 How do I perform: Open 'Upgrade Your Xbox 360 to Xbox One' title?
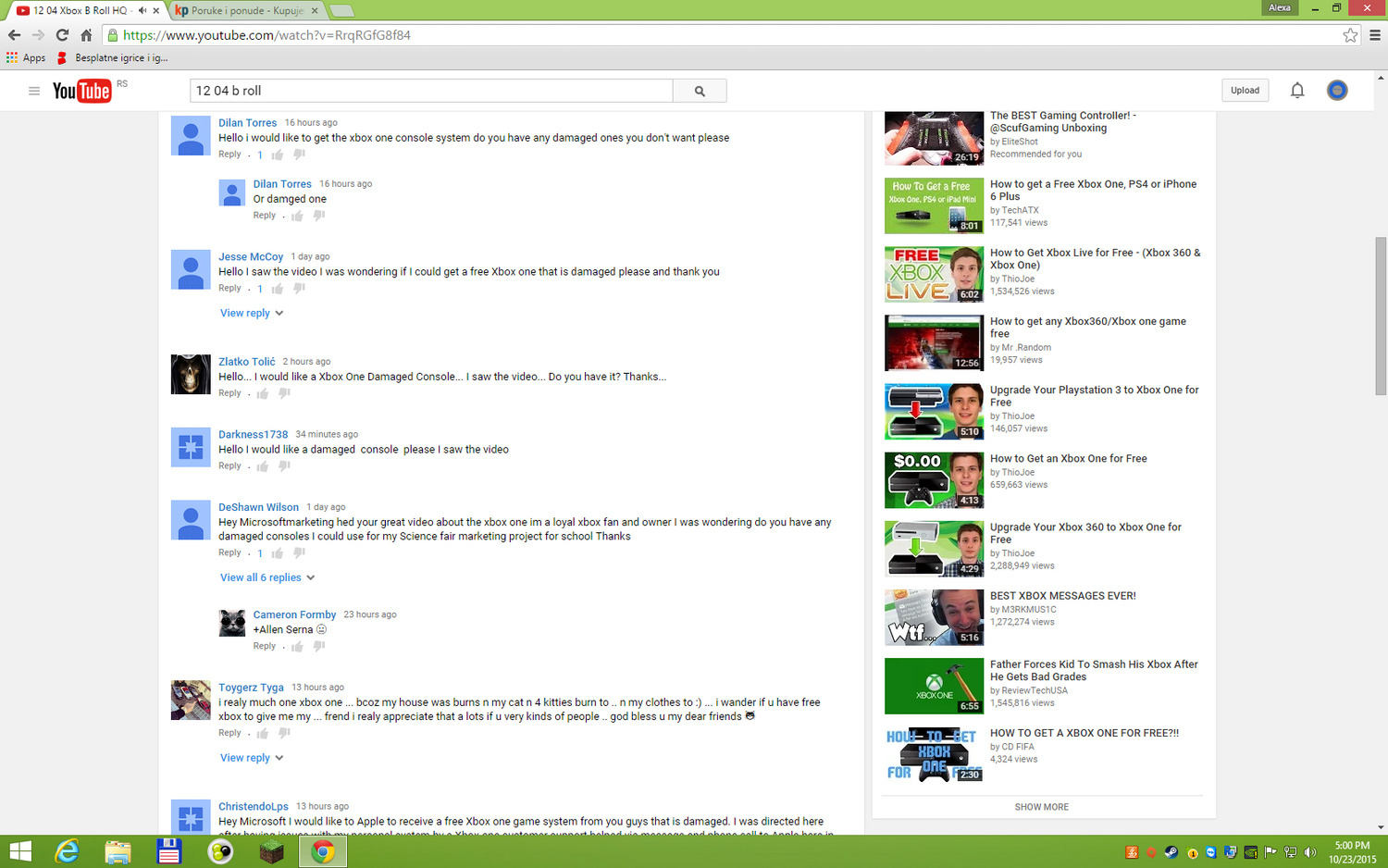[x=1085, y=533]
